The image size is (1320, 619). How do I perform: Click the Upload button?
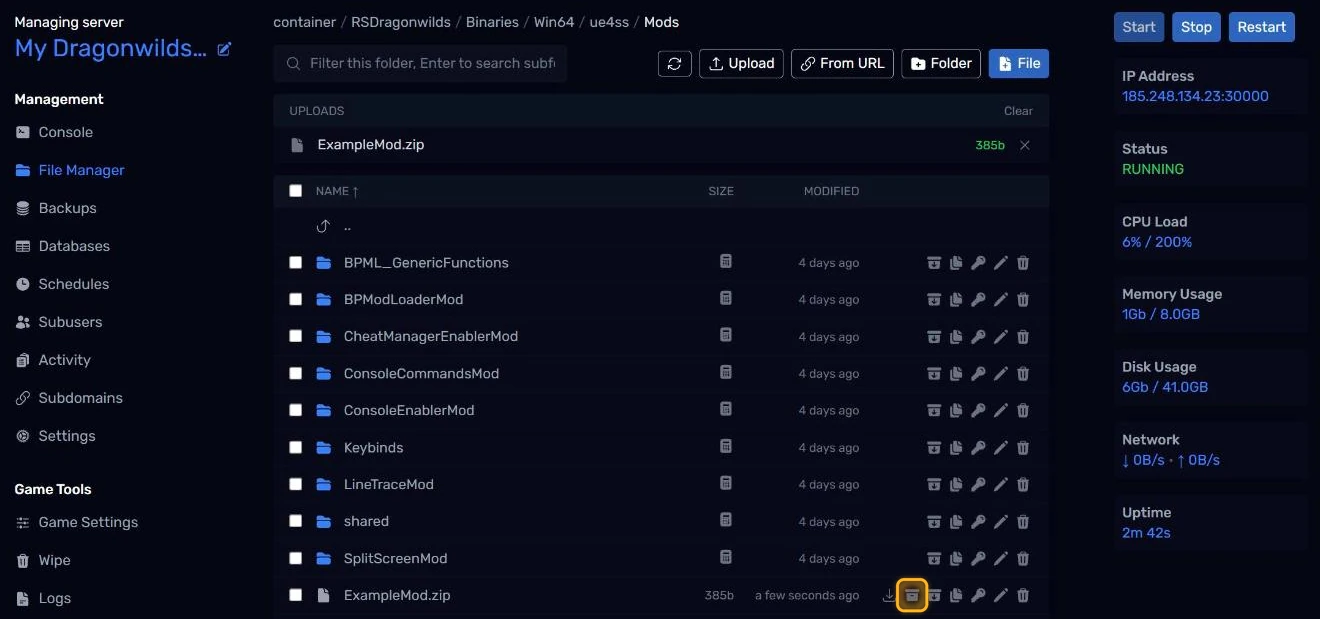click(x=741, y=63)
